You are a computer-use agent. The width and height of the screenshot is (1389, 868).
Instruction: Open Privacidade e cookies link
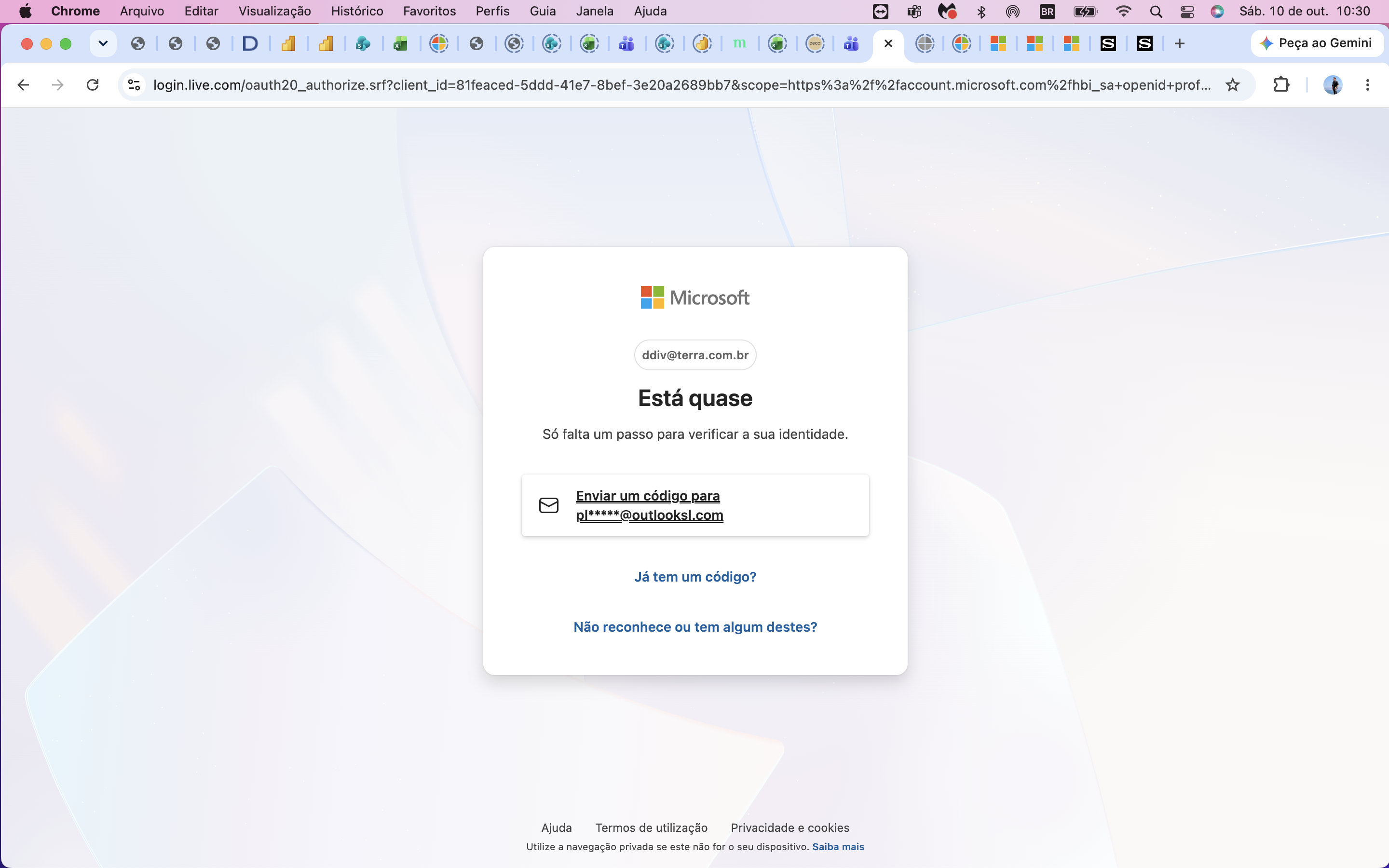click(790, 828)
